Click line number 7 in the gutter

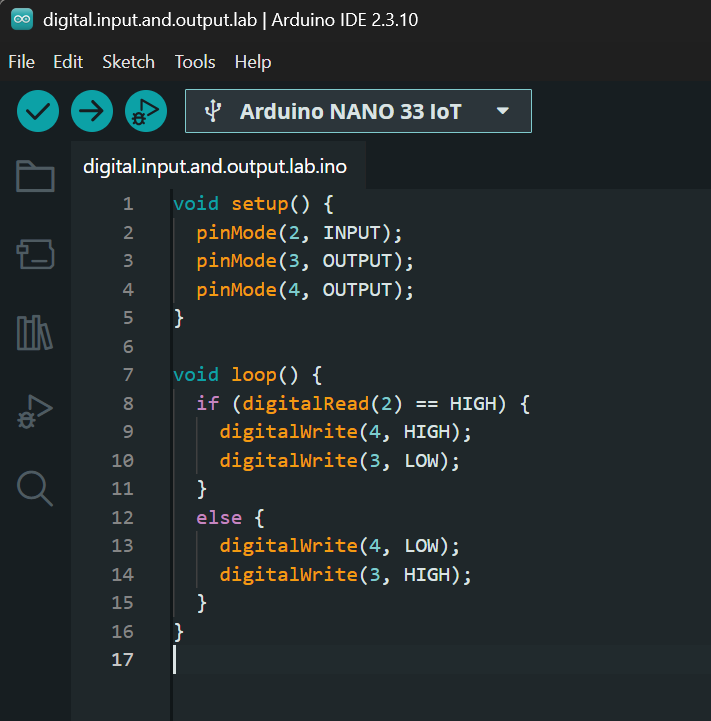(128, 375)
